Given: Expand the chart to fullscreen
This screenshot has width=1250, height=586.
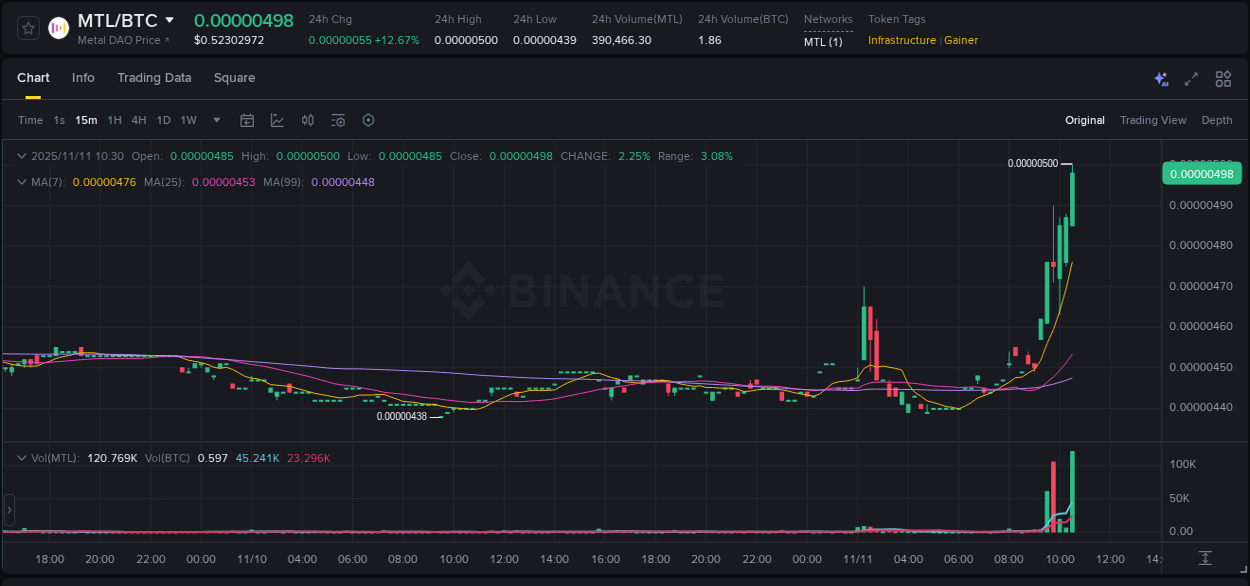Looking at the screenshot, I should pyautogui.click(x=1191, y=78).
